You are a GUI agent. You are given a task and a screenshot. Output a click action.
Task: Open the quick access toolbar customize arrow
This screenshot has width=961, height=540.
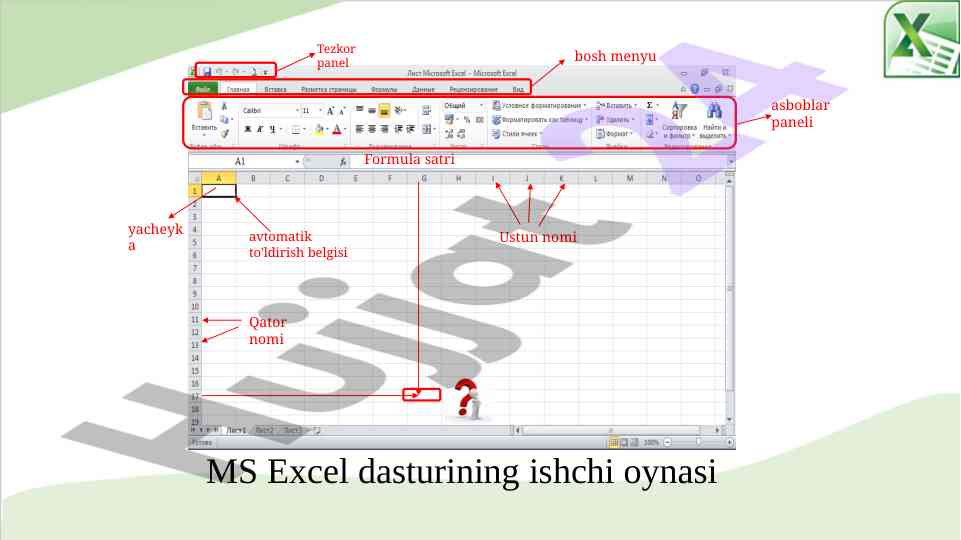point(265,72)
